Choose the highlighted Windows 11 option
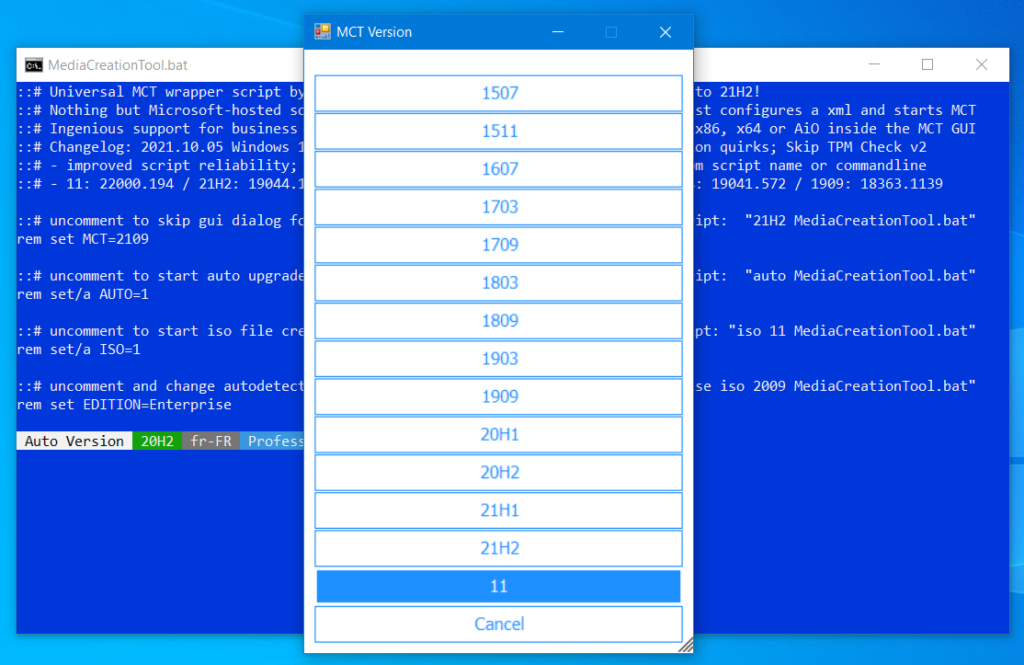The height and width of the screenshot is (665, 1024). pyautogui.click(x=498, y=586)
